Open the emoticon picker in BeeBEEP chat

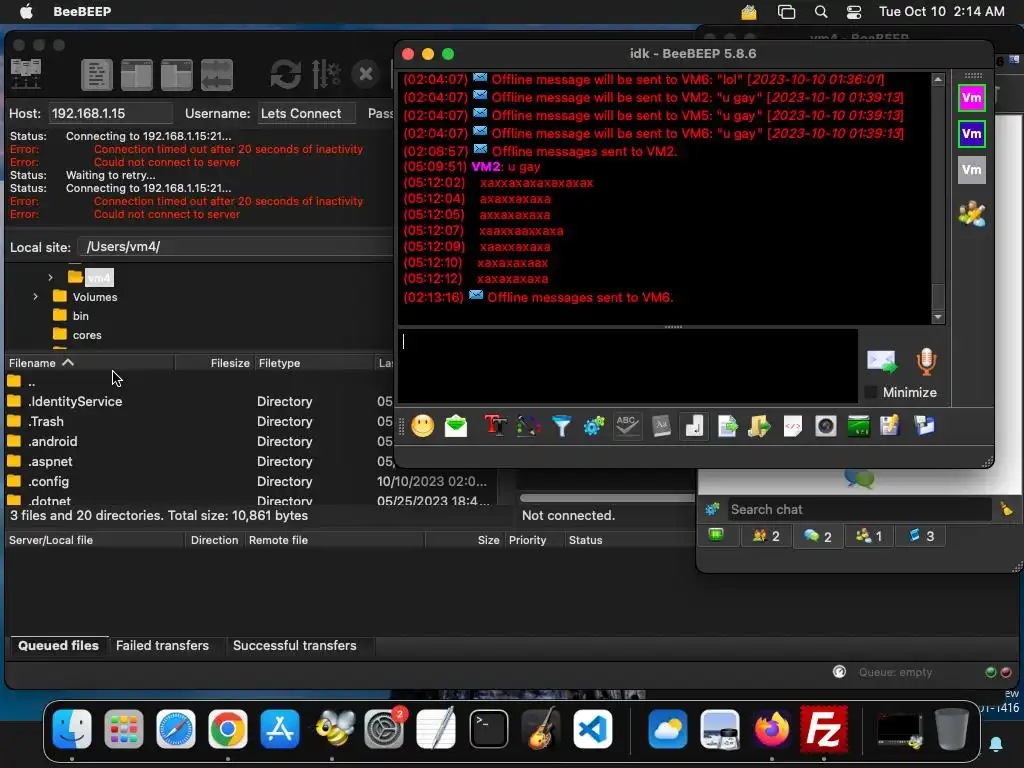click(423, 426)
